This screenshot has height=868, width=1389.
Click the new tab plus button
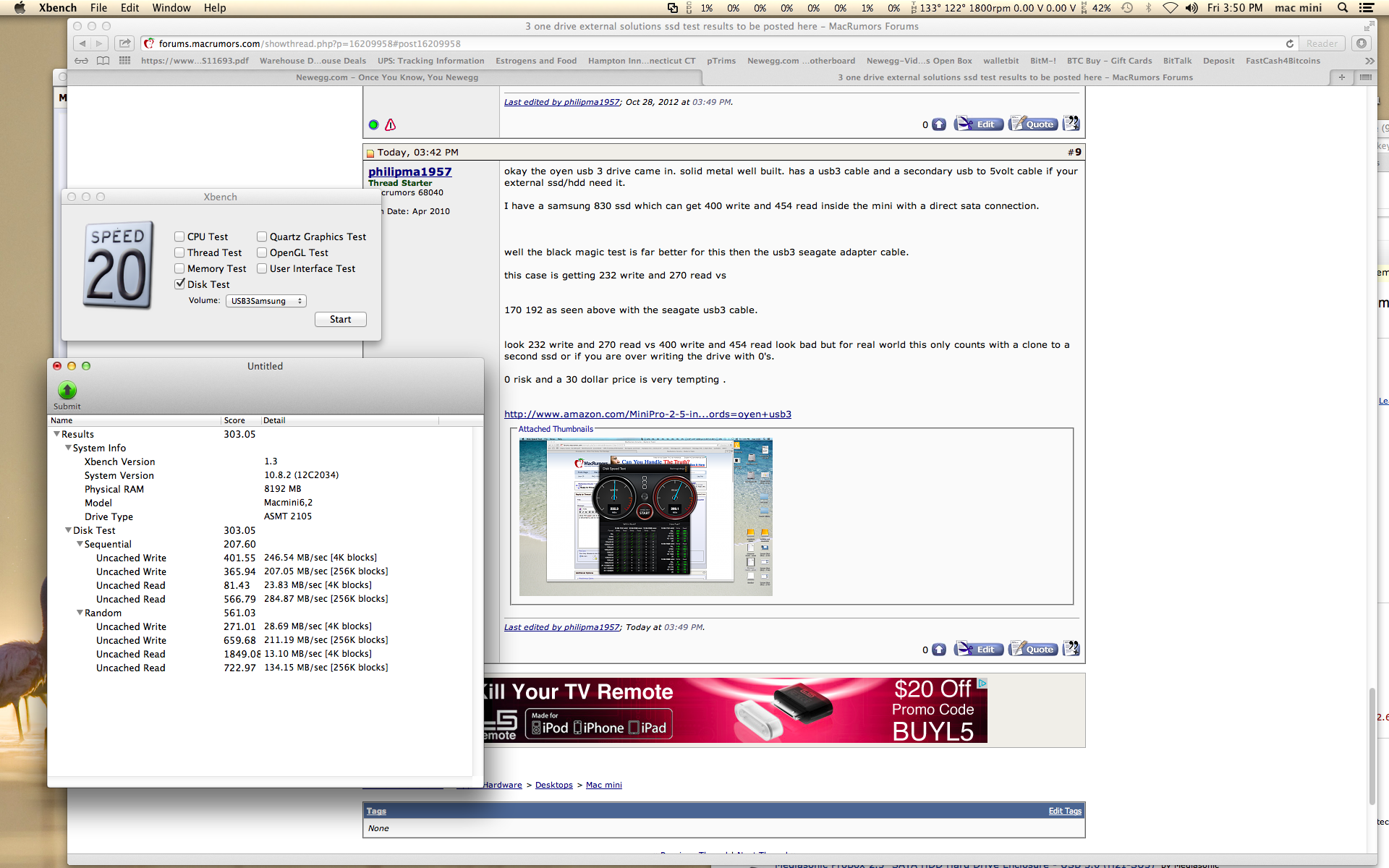coord(1342,77)
